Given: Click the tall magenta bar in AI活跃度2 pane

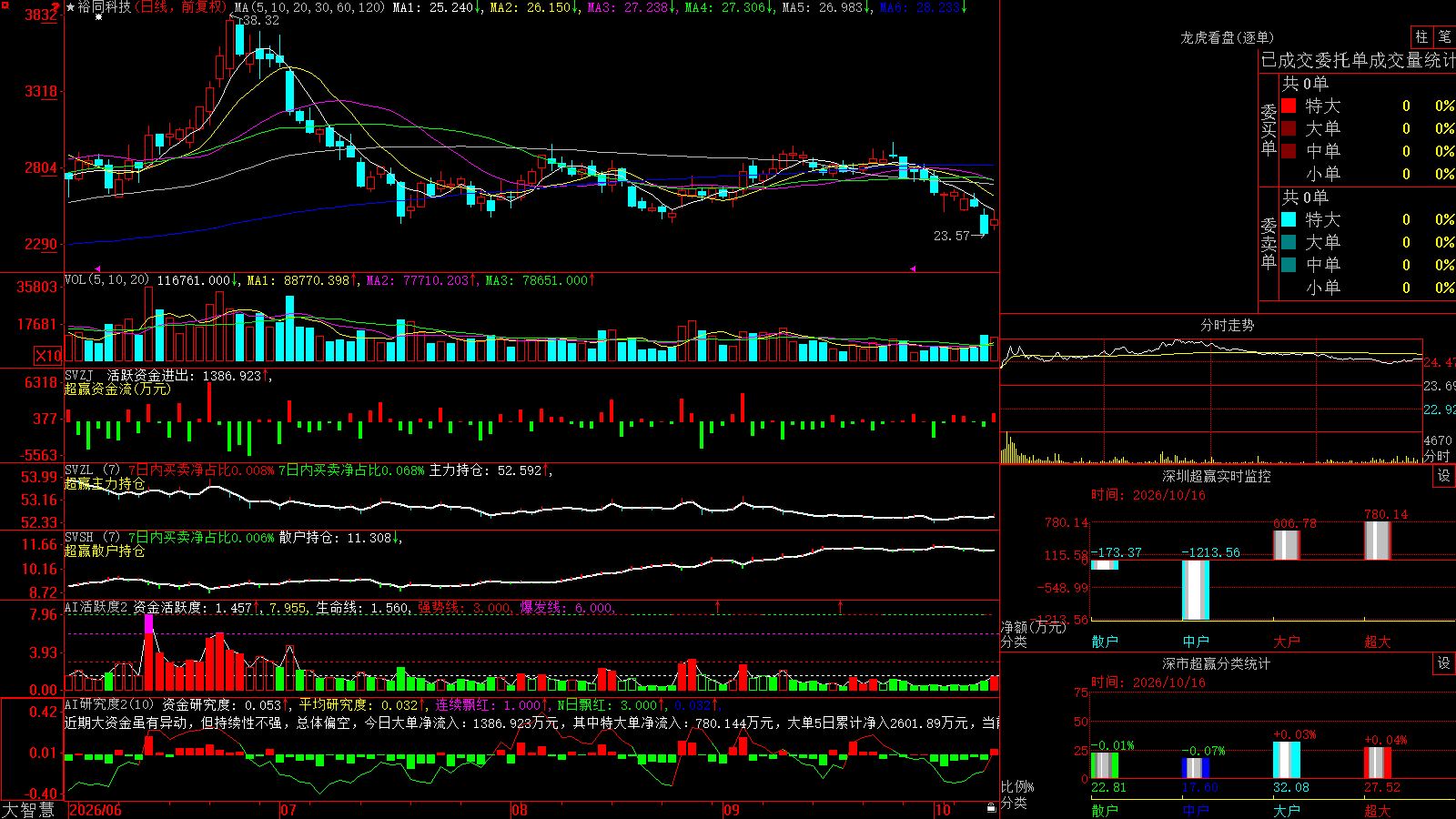Looking at the screenshot, I should click(149, 624).
